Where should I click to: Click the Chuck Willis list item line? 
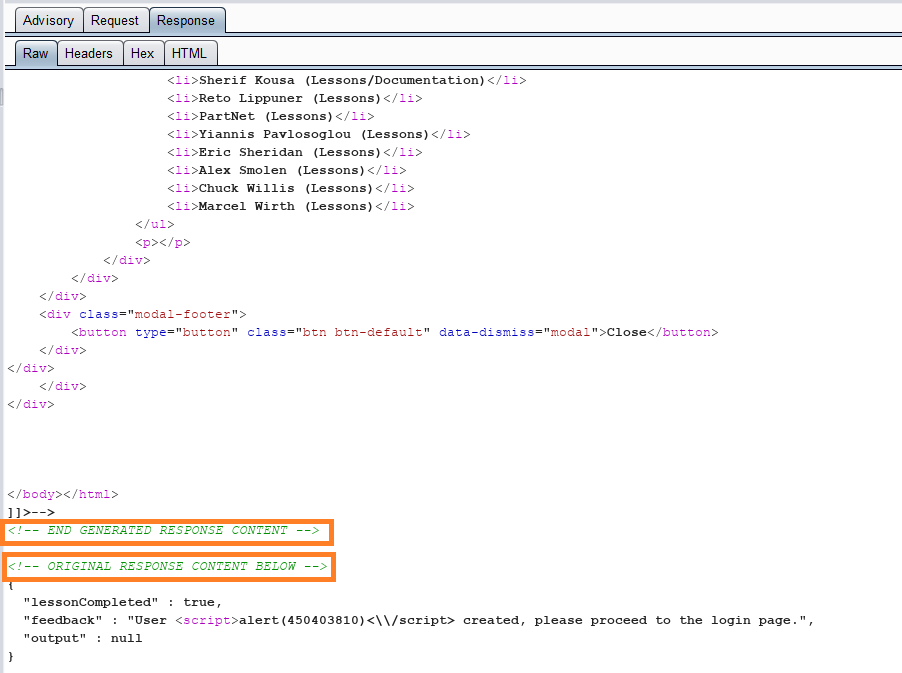click(291, 189)
